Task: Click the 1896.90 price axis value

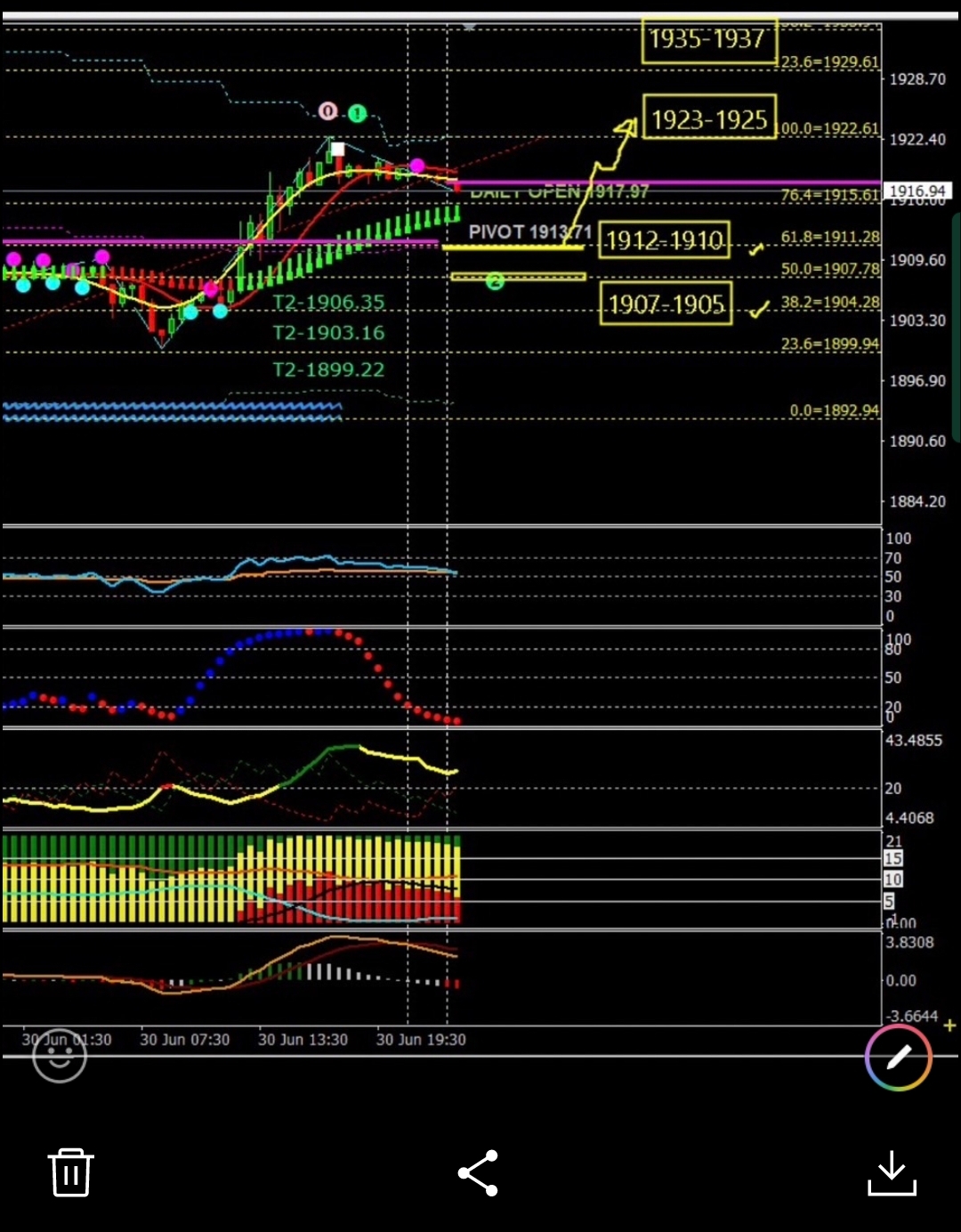Action: (917, 380)
